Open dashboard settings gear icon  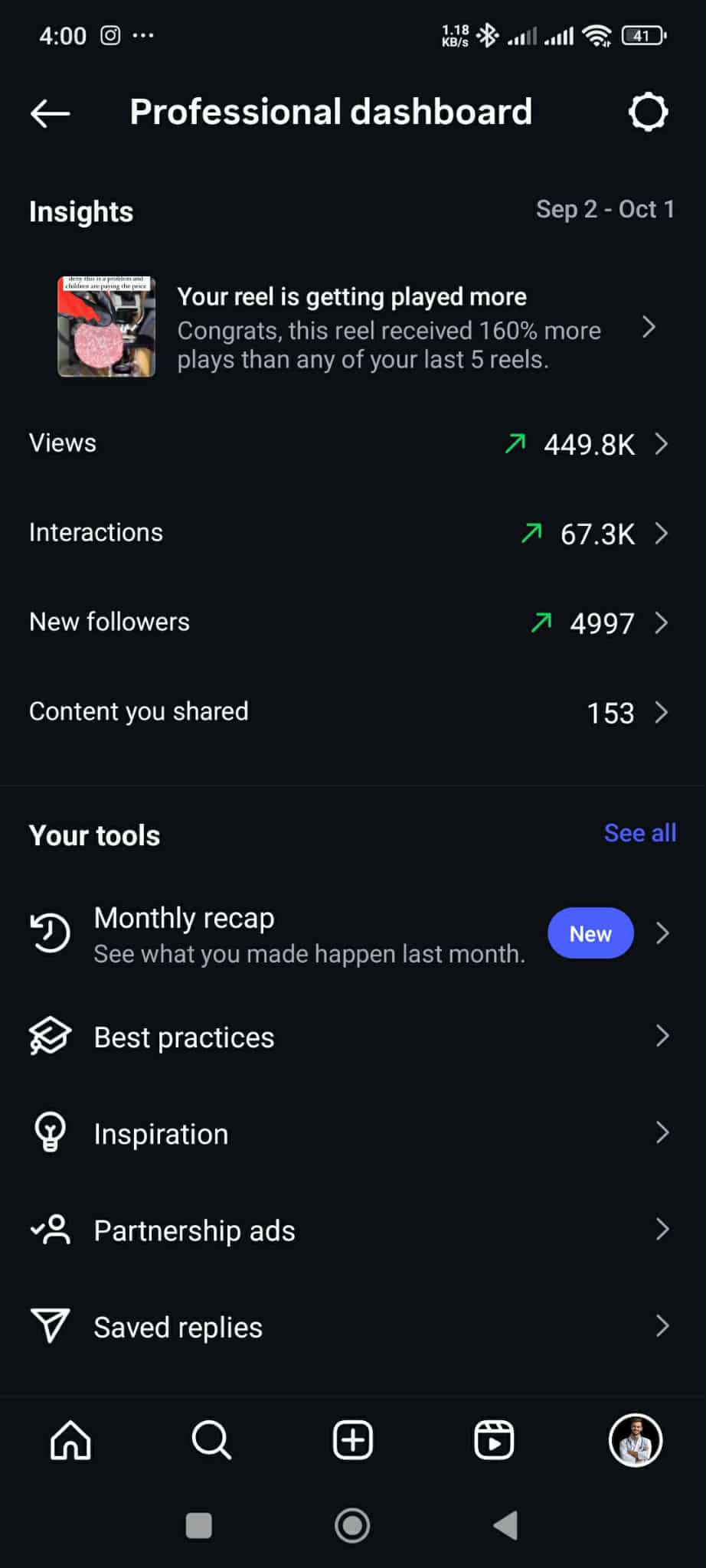[648, 113]
